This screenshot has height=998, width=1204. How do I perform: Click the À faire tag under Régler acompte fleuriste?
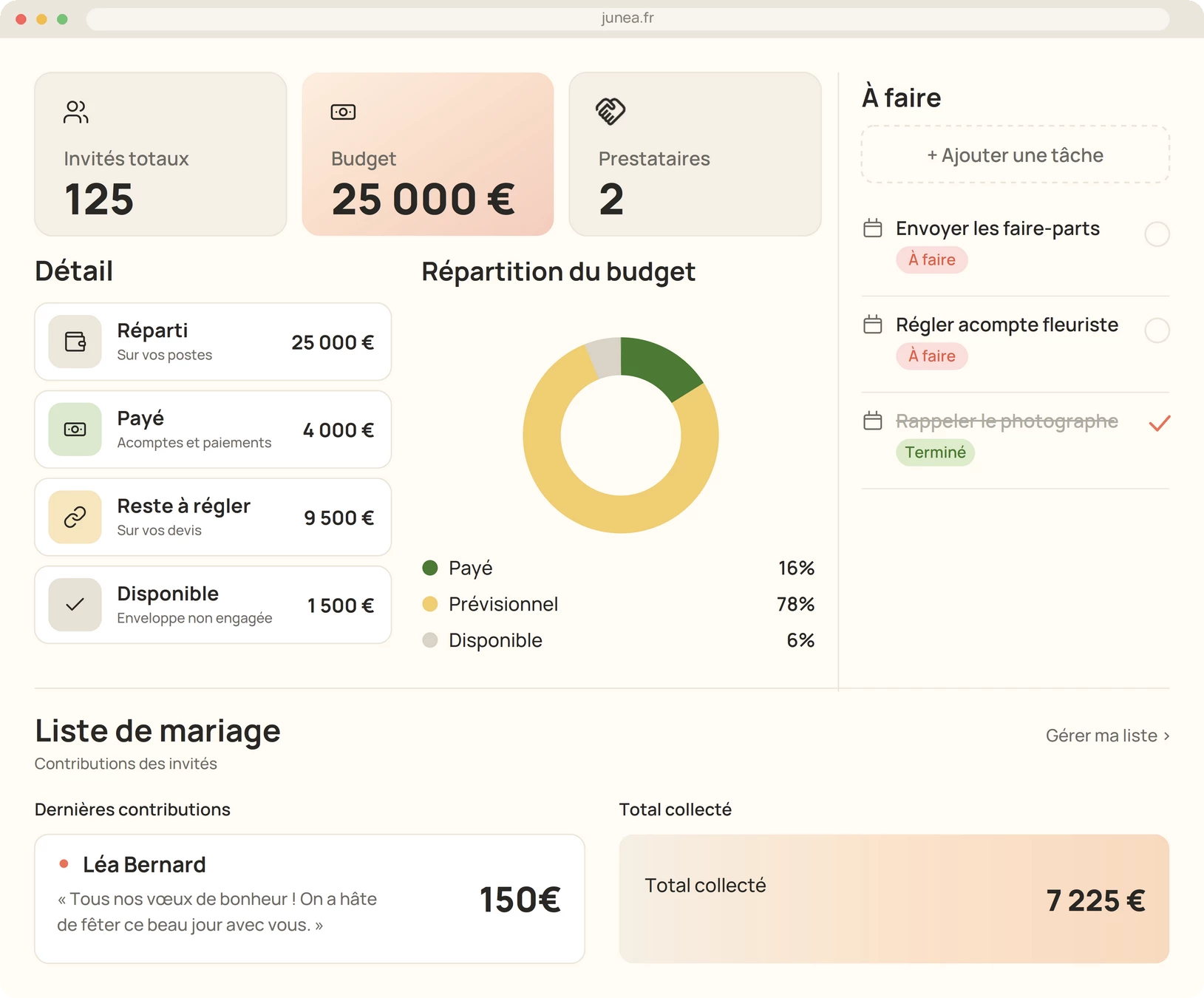click(932, 356)
